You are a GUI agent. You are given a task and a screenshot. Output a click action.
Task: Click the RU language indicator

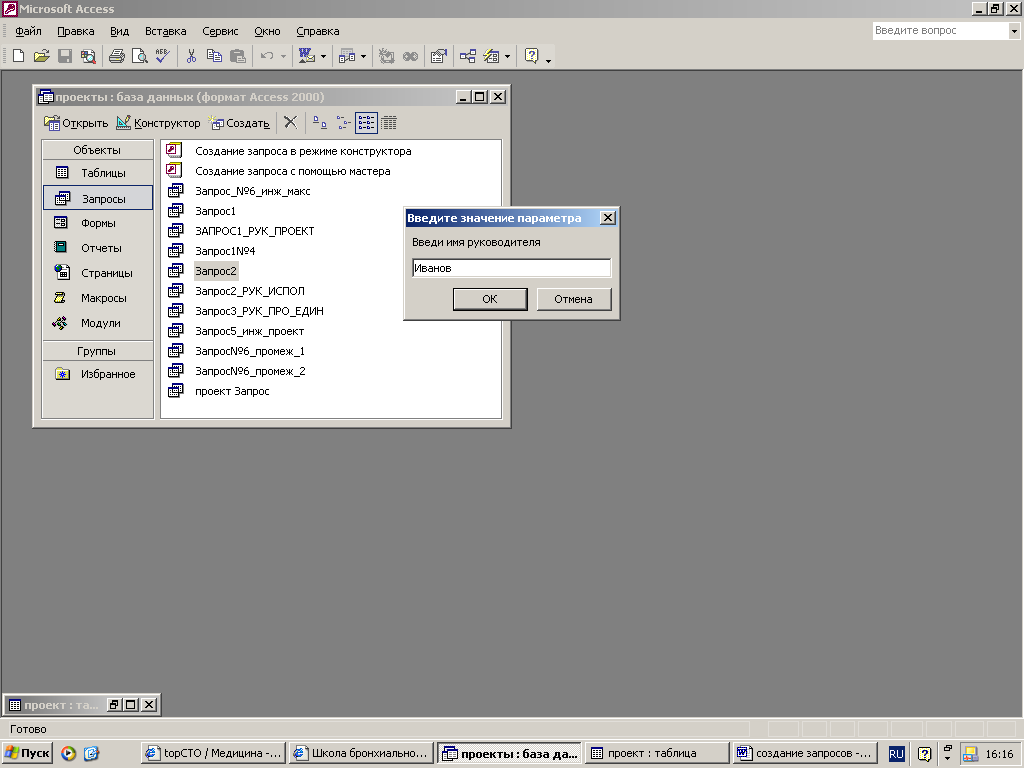896,754
